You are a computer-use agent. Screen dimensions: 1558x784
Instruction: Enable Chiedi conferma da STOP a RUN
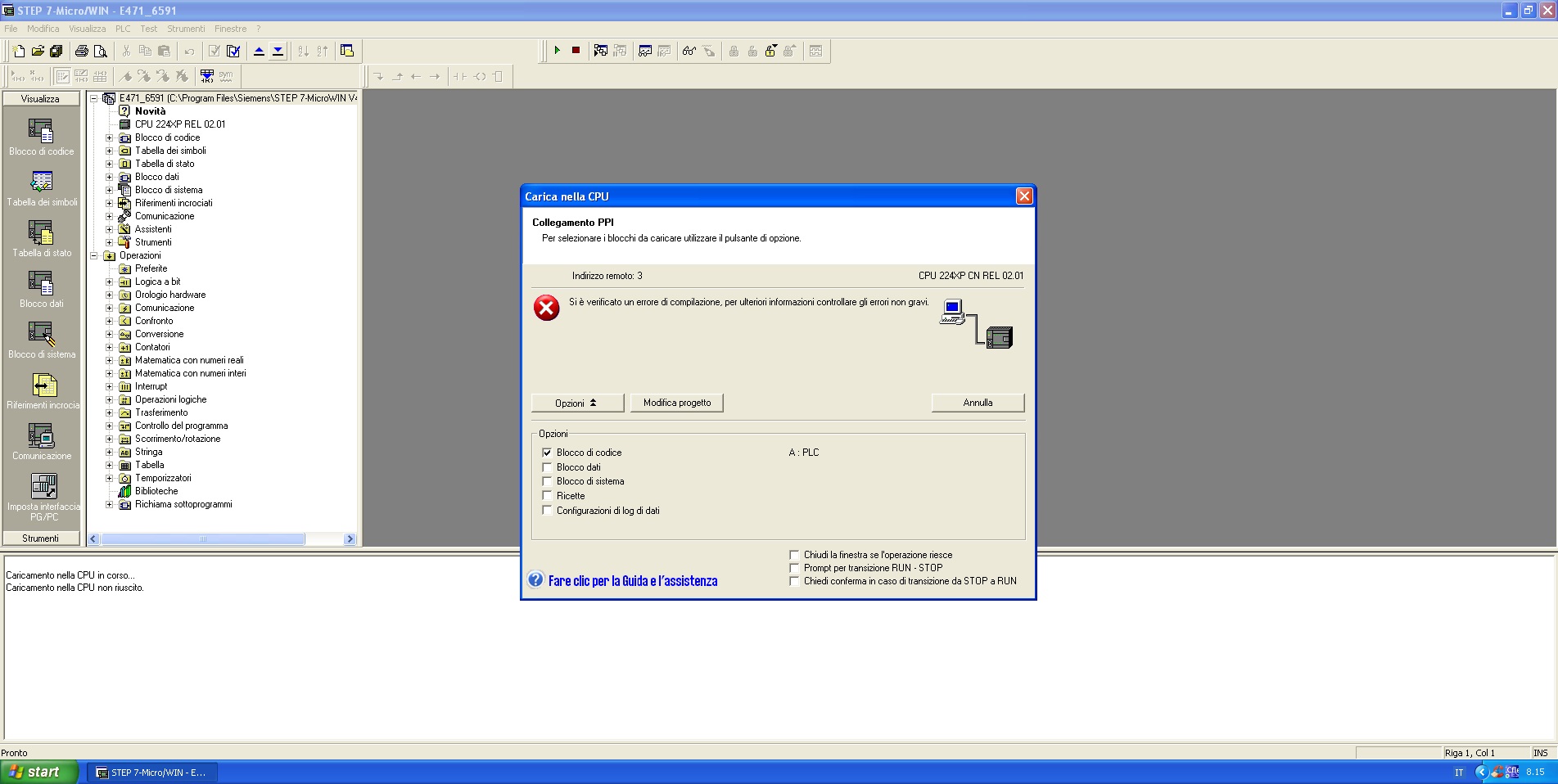(x=794, y=581)
